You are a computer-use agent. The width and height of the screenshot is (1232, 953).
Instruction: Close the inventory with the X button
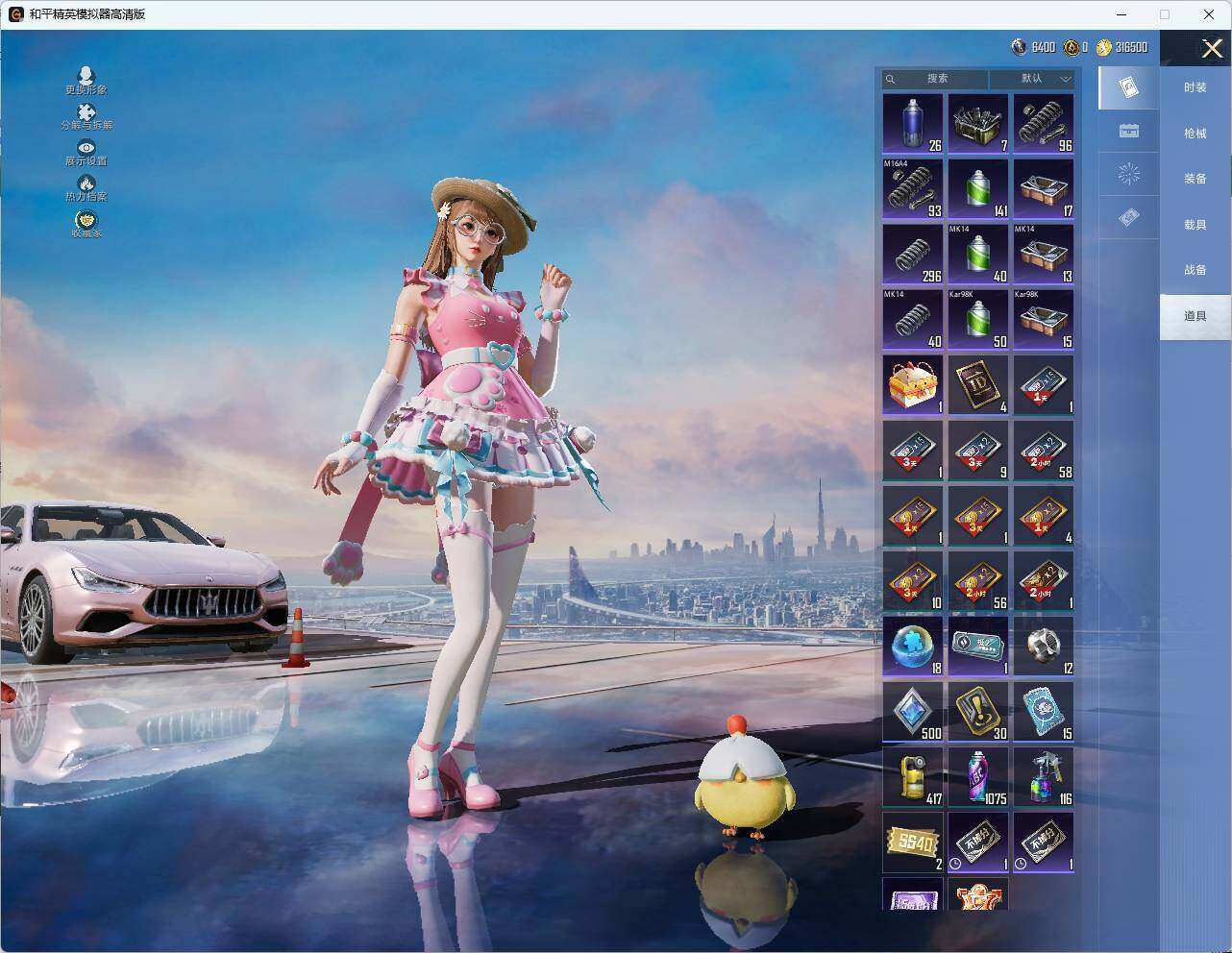click(1212, 48)
